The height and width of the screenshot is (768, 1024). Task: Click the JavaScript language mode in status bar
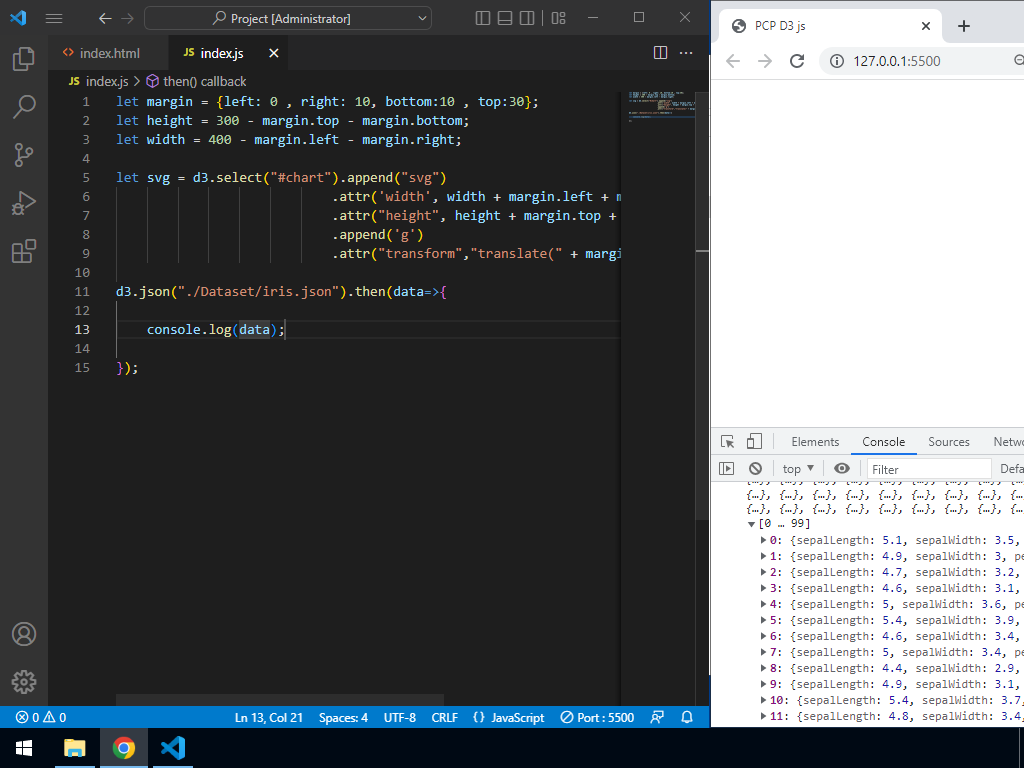pyautogui.click(x=508, y=717)
